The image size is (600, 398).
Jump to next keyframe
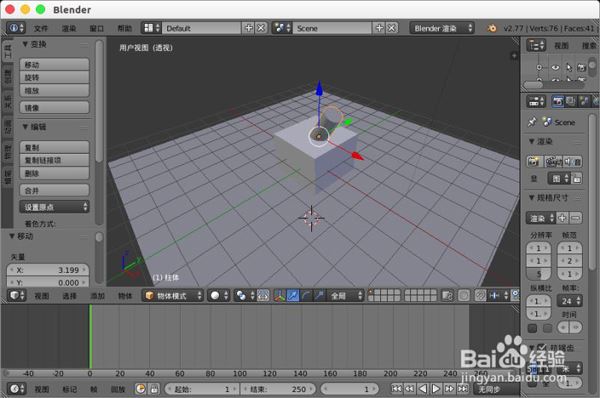point(449,389)
